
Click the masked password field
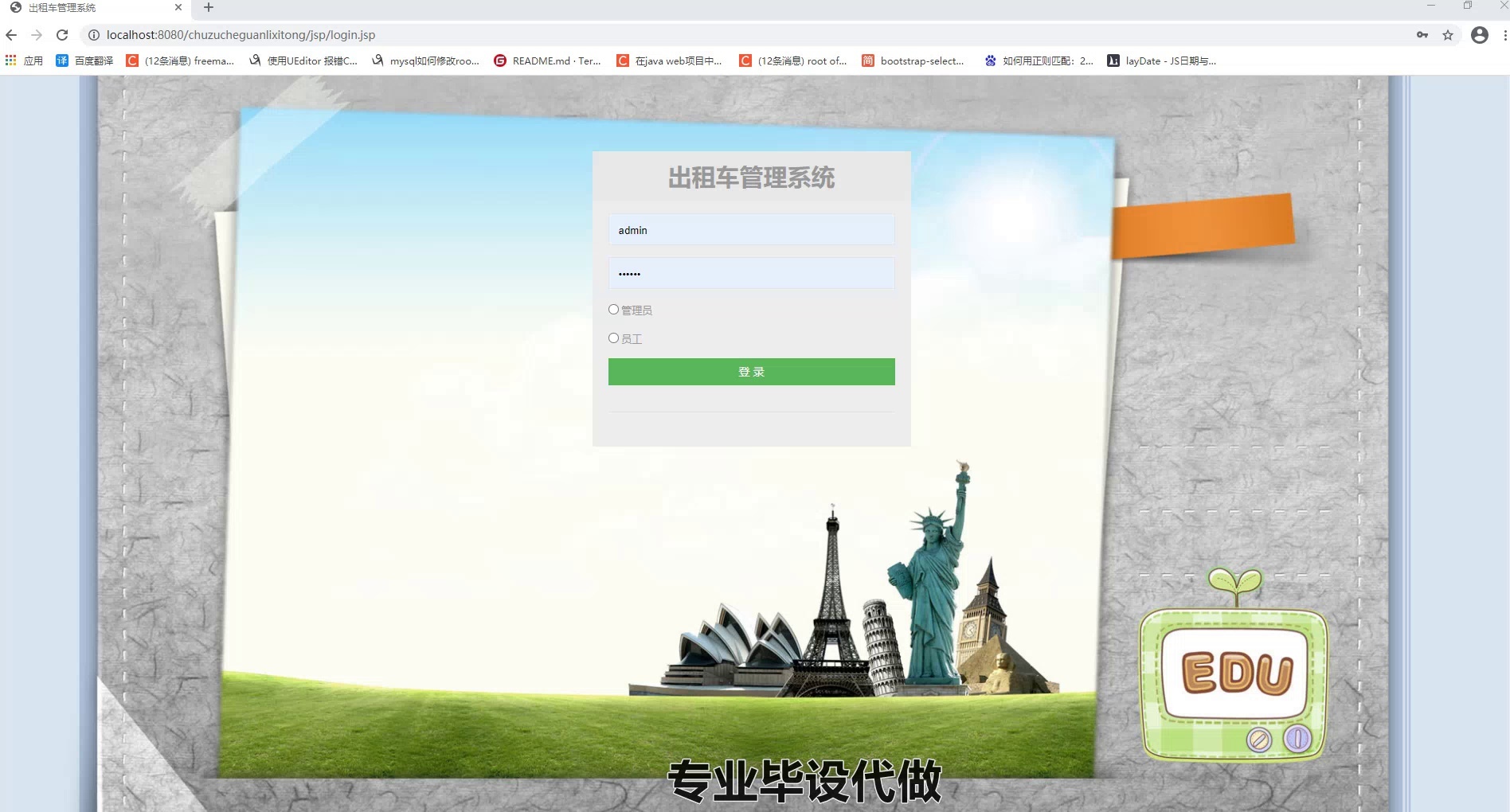[751, 274]
